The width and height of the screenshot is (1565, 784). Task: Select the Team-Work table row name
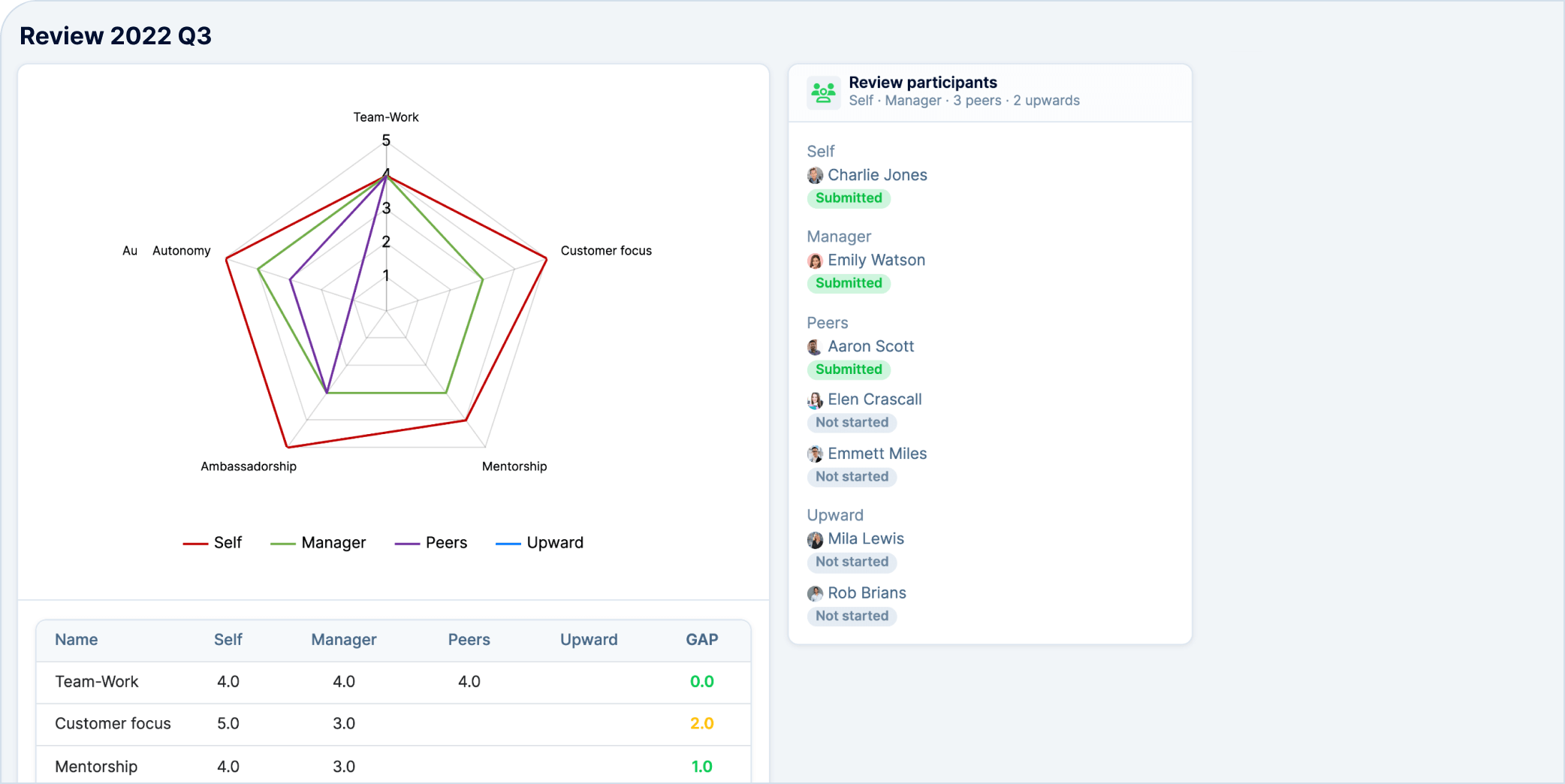[97, 682]
